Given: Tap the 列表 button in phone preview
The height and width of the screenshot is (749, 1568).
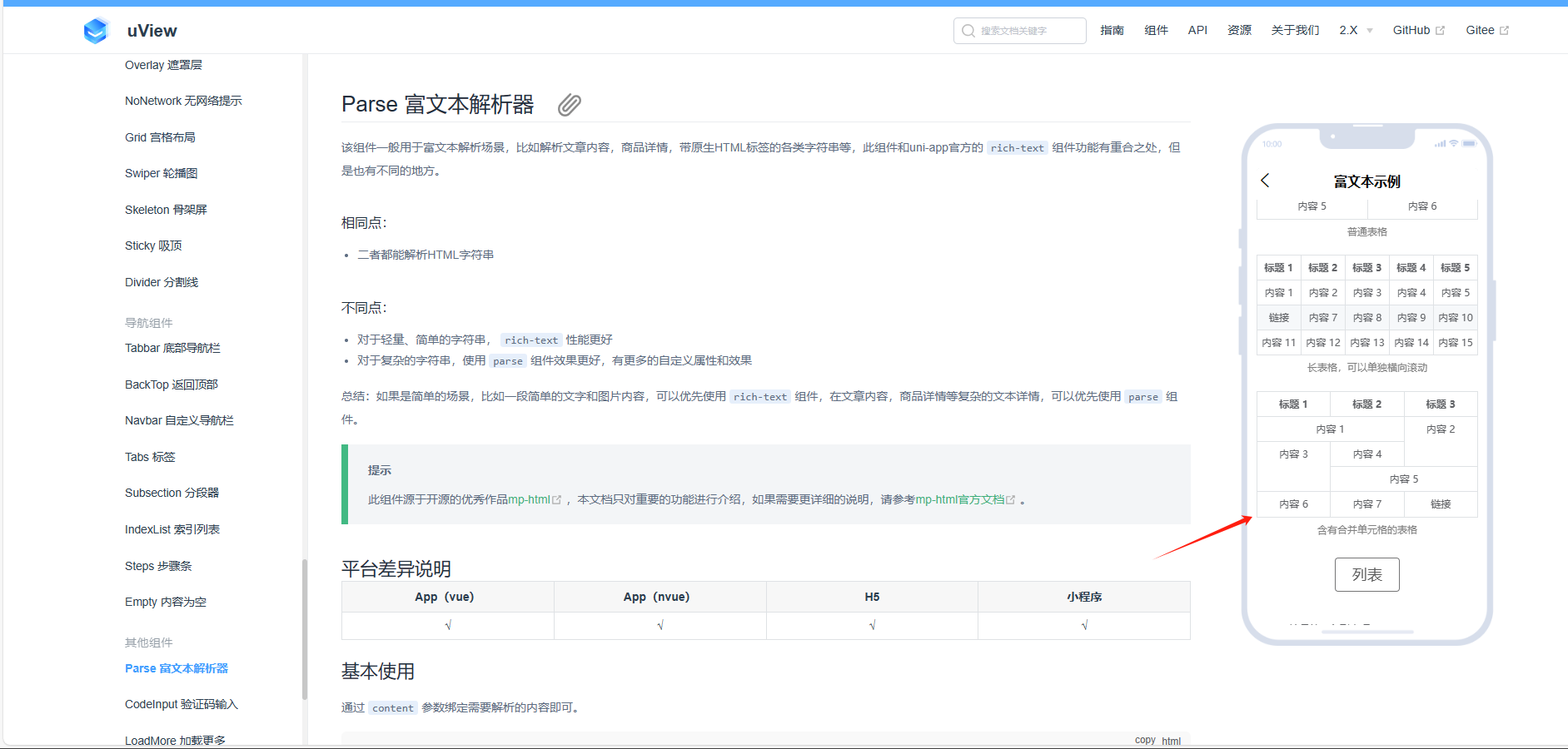Looking at the screenshot, I should 1366,574.
